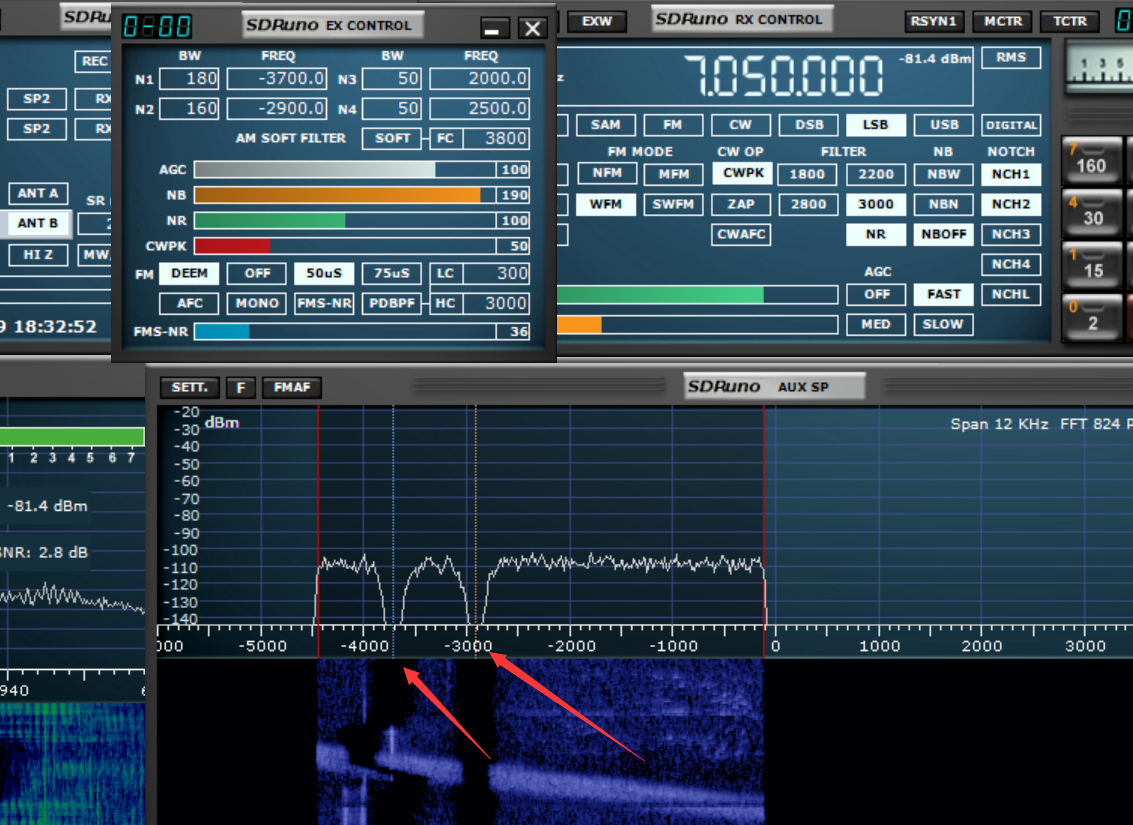Toggle FM DEEM de-emphasis

coord(189,273)
